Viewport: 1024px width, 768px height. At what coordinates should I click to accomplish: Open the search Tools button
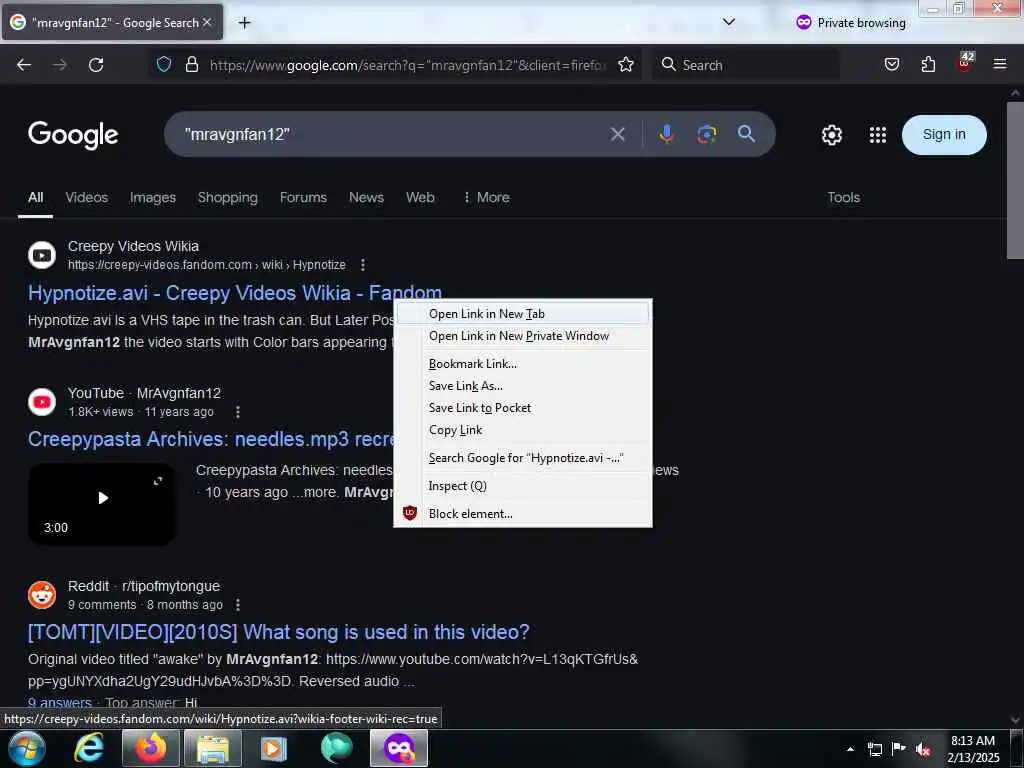843,197
